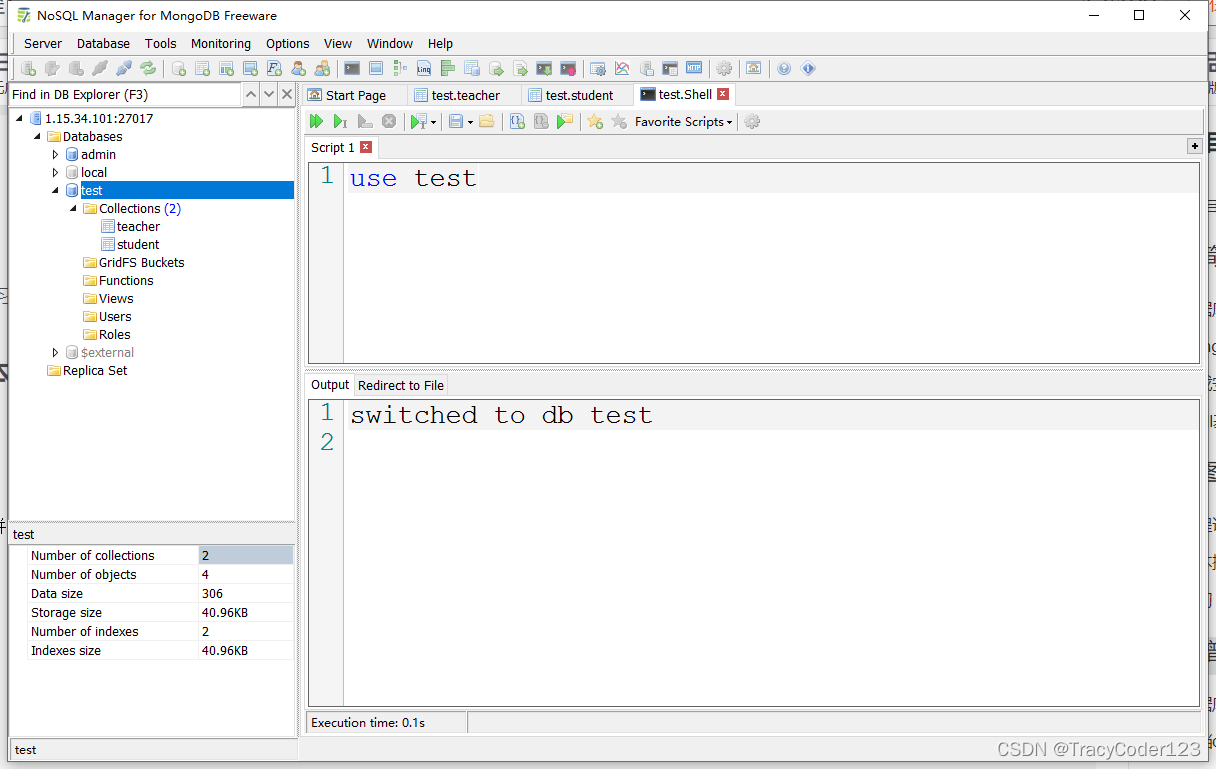Click the yellow folder with green arrow shell icon
Screen dimensions: 1216x769
[565, 121]
